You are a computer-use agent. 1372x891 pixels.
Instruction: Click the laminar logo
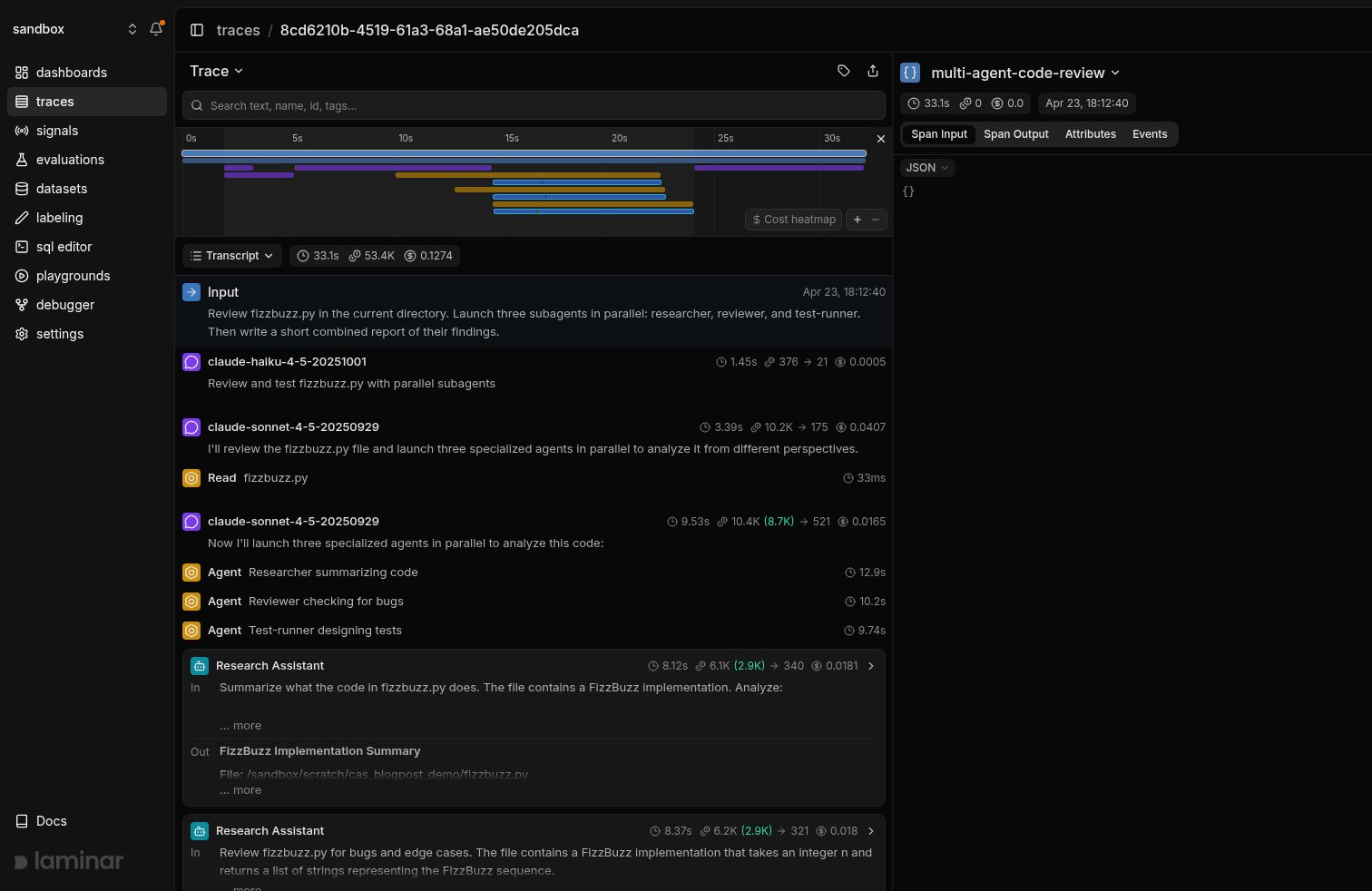(x=69, y=861)
